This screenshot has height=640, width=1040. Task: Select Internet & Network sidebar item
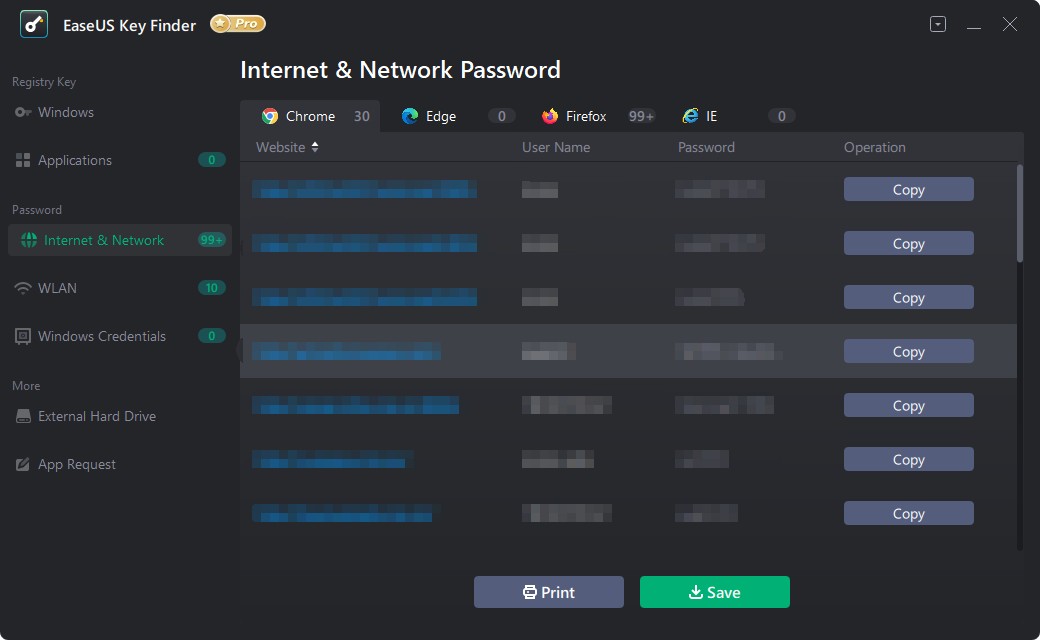[103, 240]
